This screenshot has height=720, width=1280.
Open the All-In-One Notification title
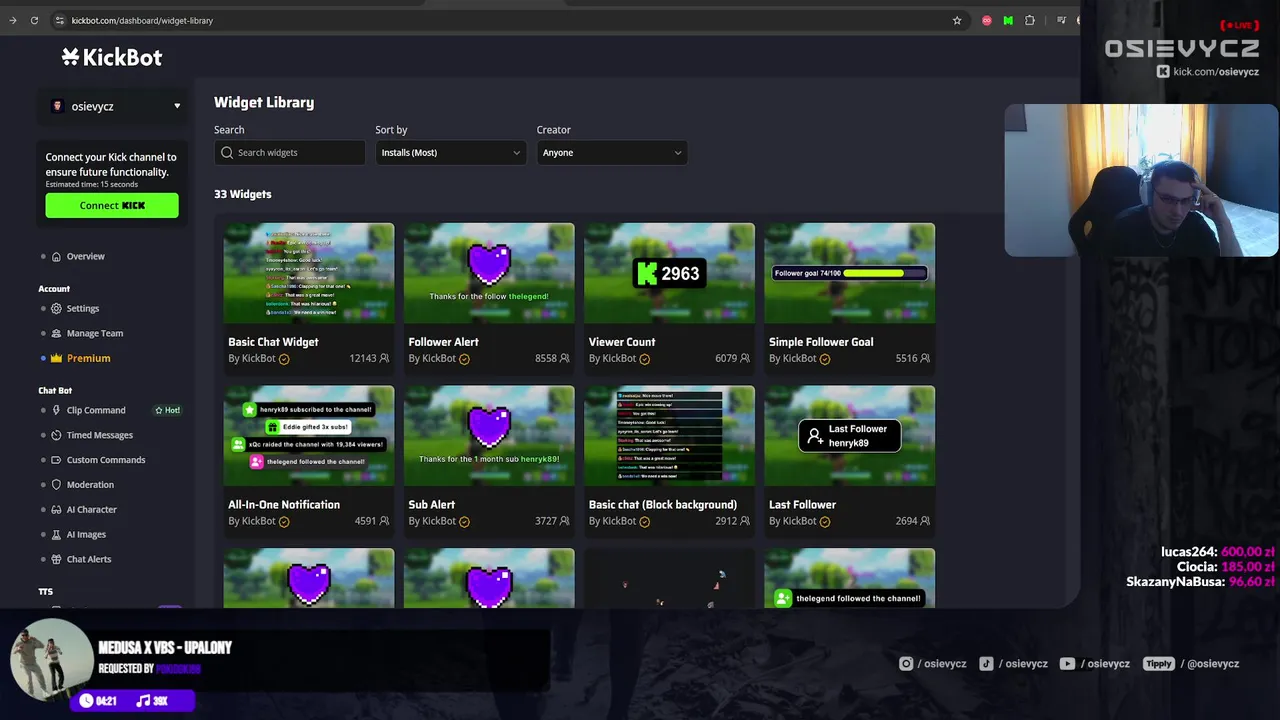point(284,505)
